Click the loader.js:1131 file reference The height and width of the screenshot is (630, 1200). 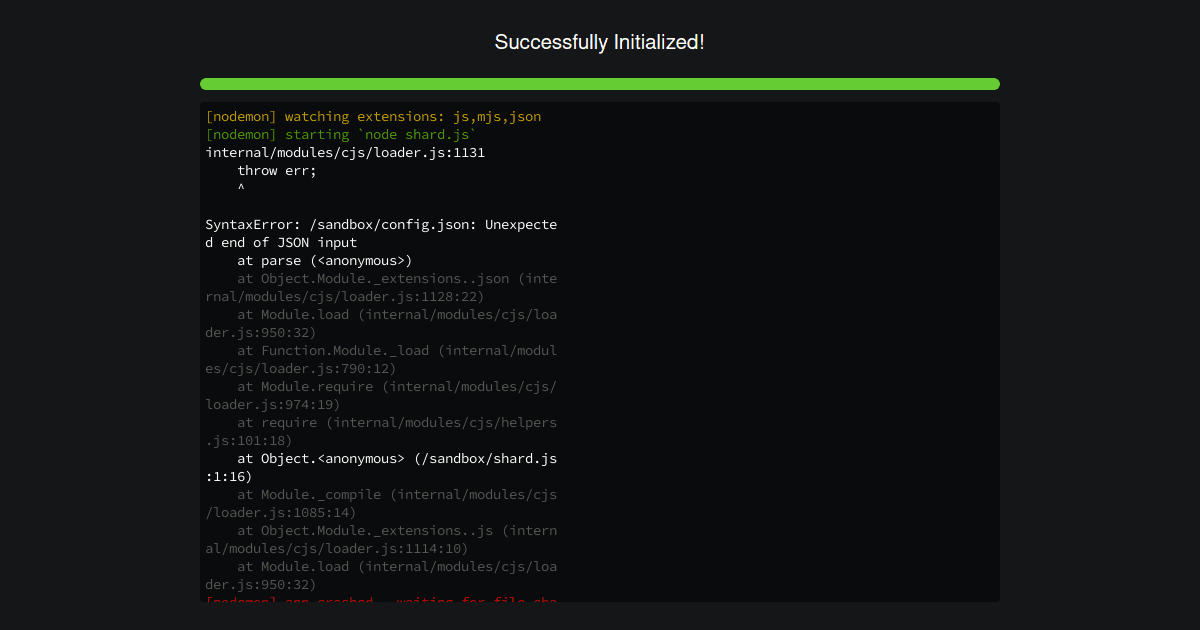(x=345, y=152)
